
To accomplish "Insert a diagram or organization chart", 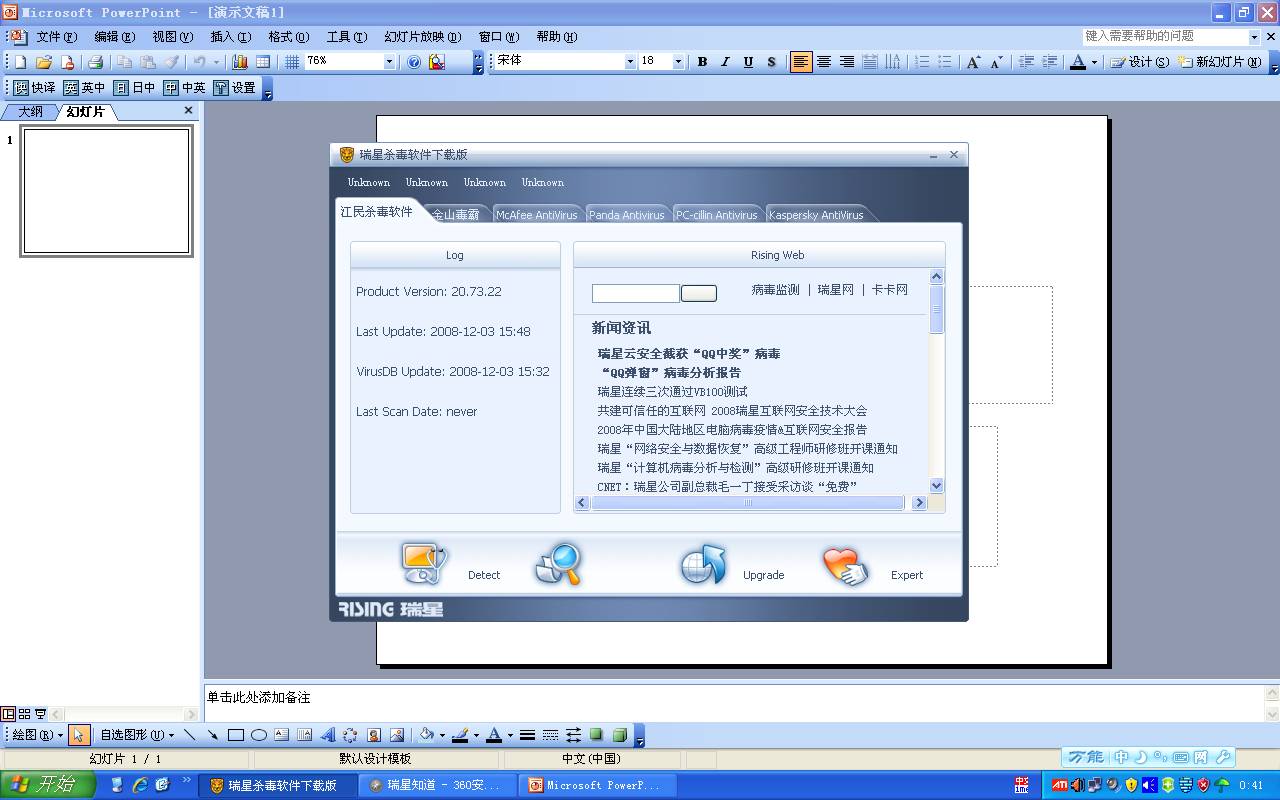I will 350,735.
